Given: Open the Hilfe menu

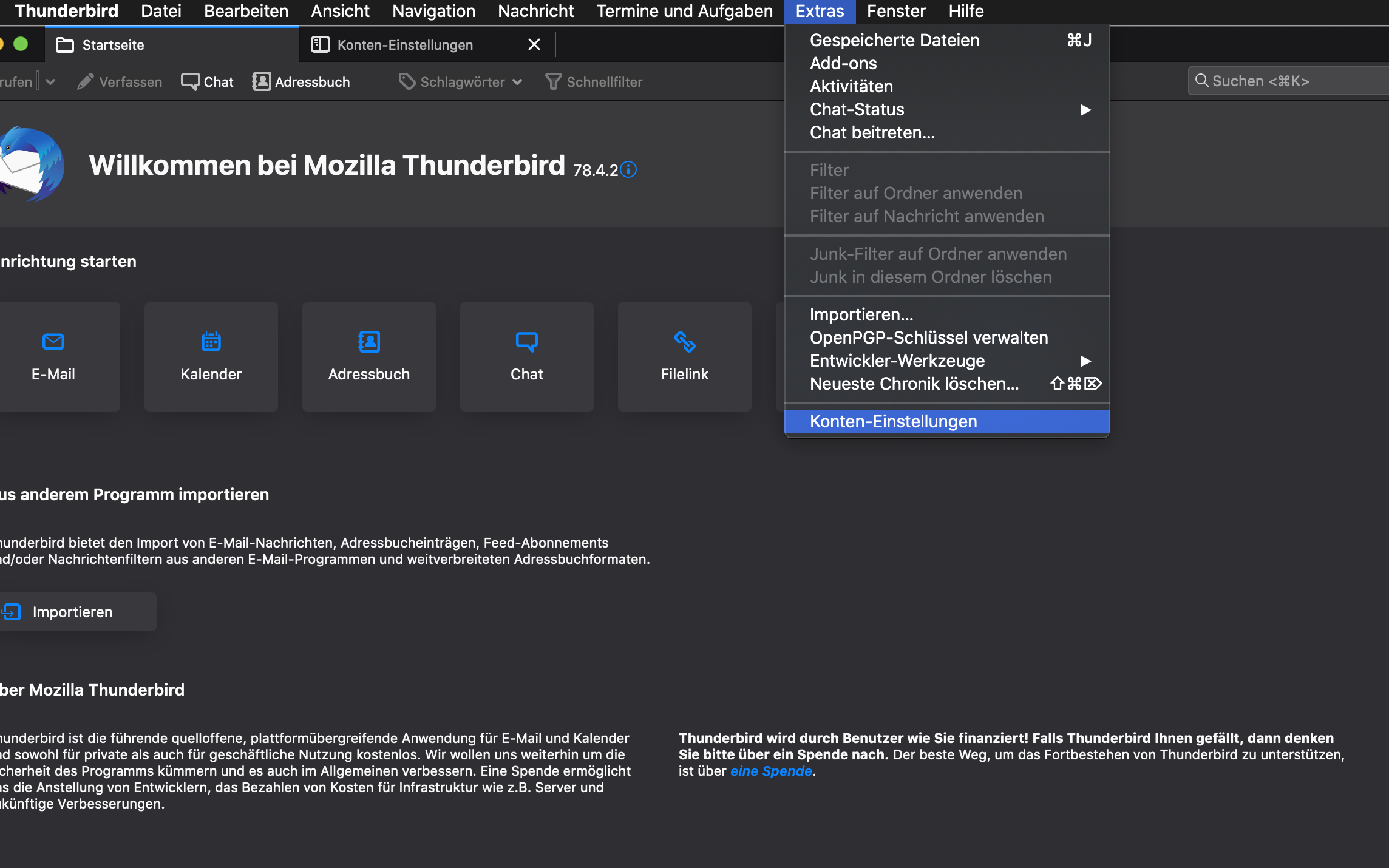Looking at the screenshot, I should [x=966, y=11].
